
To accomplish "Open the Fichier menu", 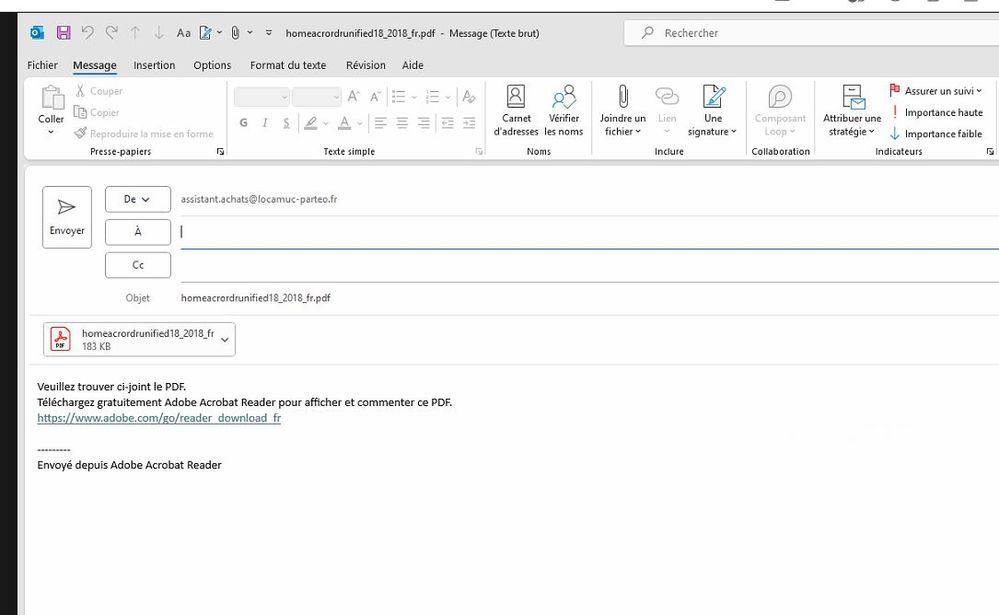I will [42, 65].
